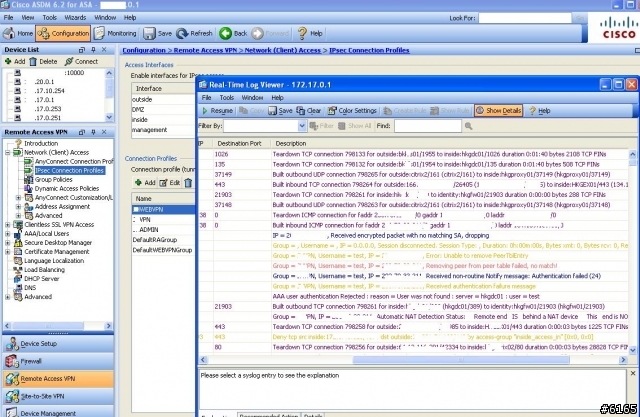
Task: Select DHCP Server tree item
Action: point(42,279)
